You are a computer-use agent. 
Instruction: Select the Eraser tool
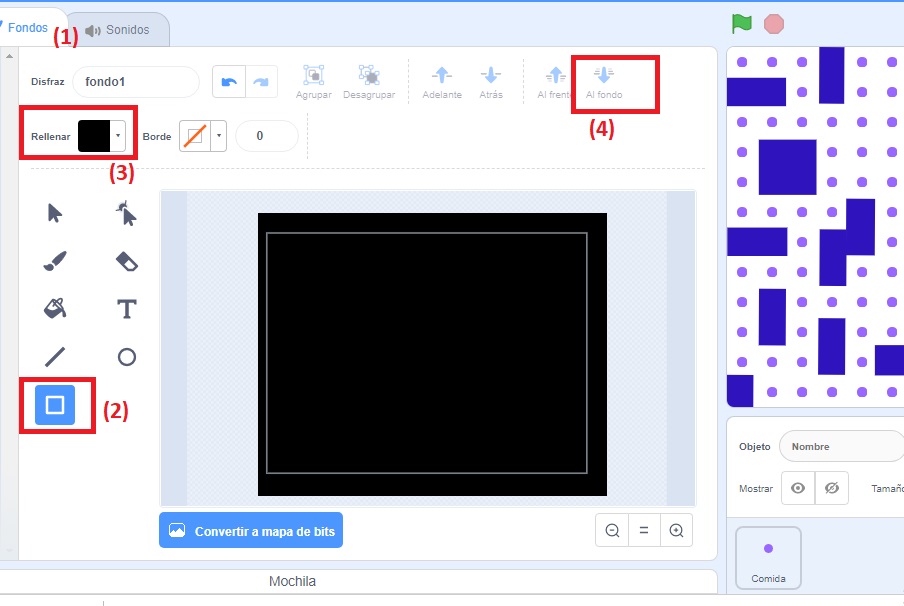coord(126,261)
